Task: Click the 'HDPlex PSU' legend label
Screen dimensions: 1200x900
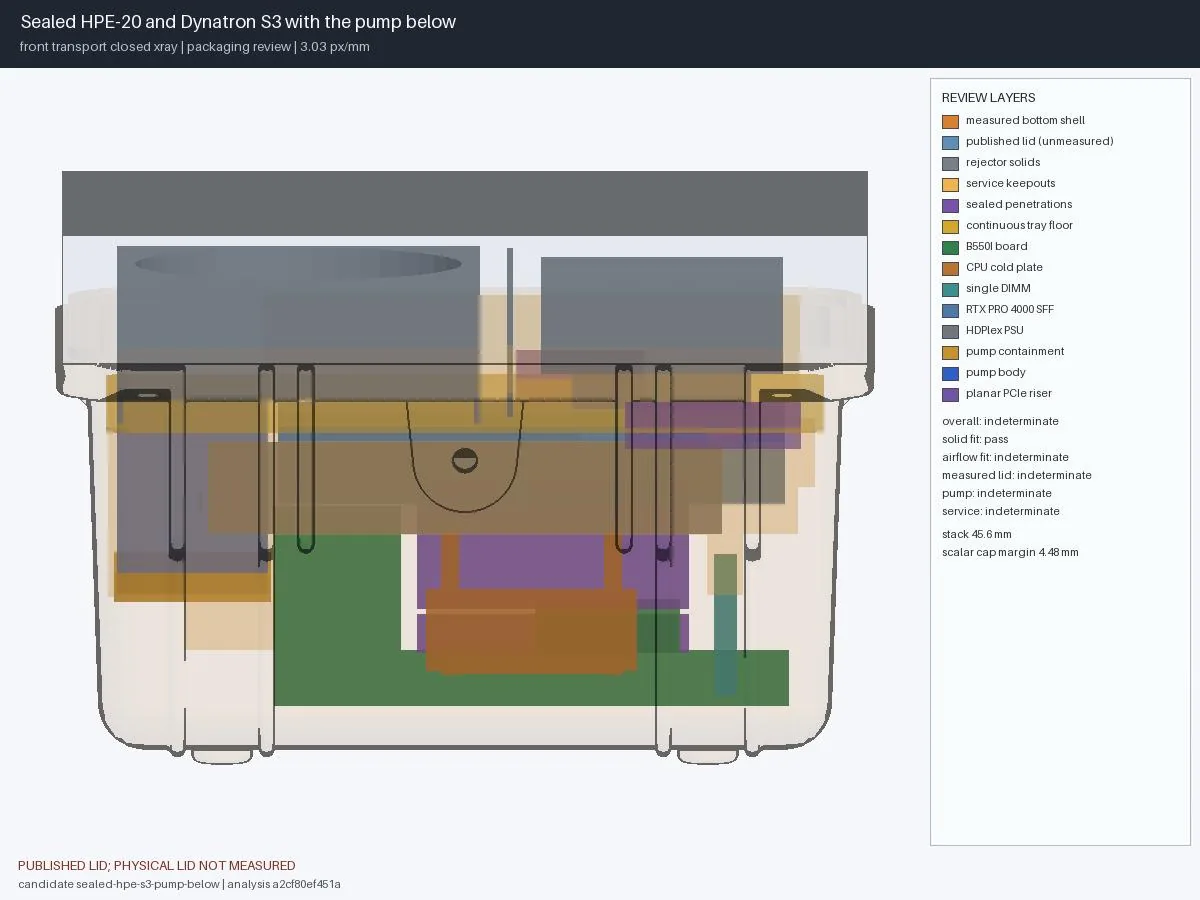Action: [995, 330]
